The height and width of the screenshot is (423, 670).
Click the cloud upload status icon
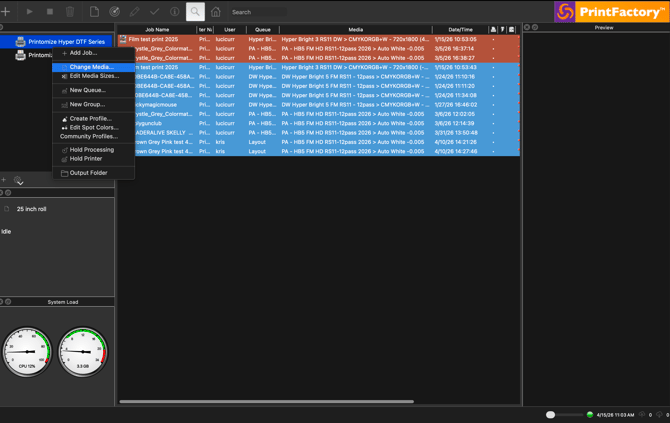(x=642, y=414)
